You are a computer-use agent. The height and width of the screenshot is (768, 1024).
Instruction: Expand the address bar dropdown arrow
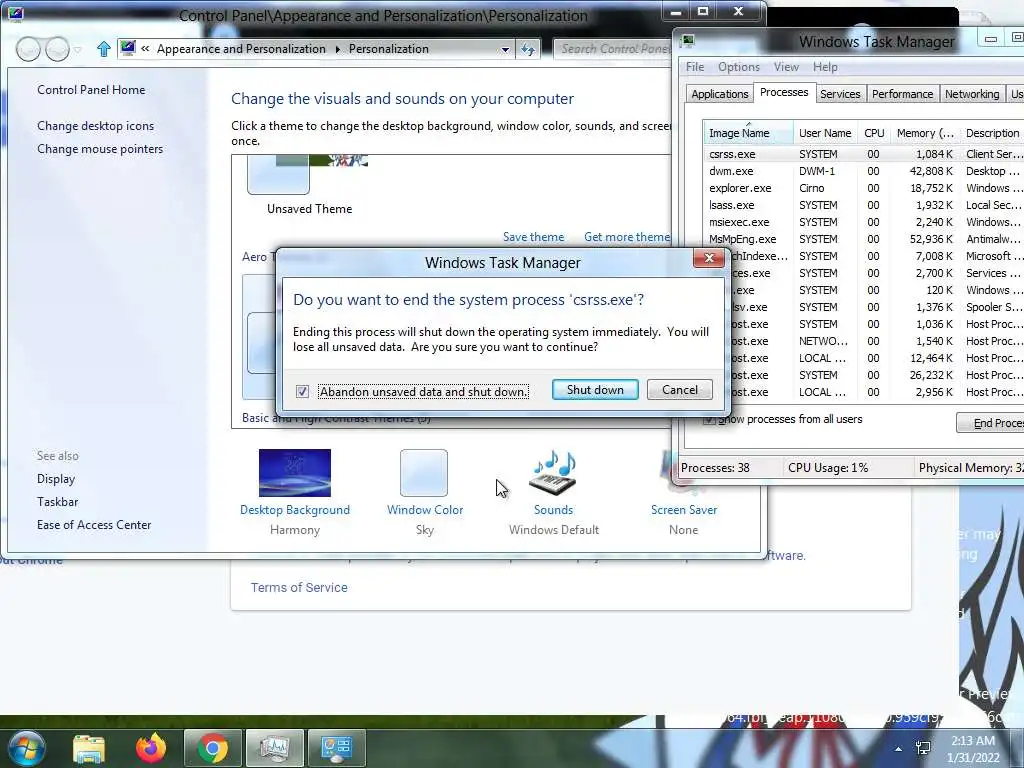tap(505, 49)
